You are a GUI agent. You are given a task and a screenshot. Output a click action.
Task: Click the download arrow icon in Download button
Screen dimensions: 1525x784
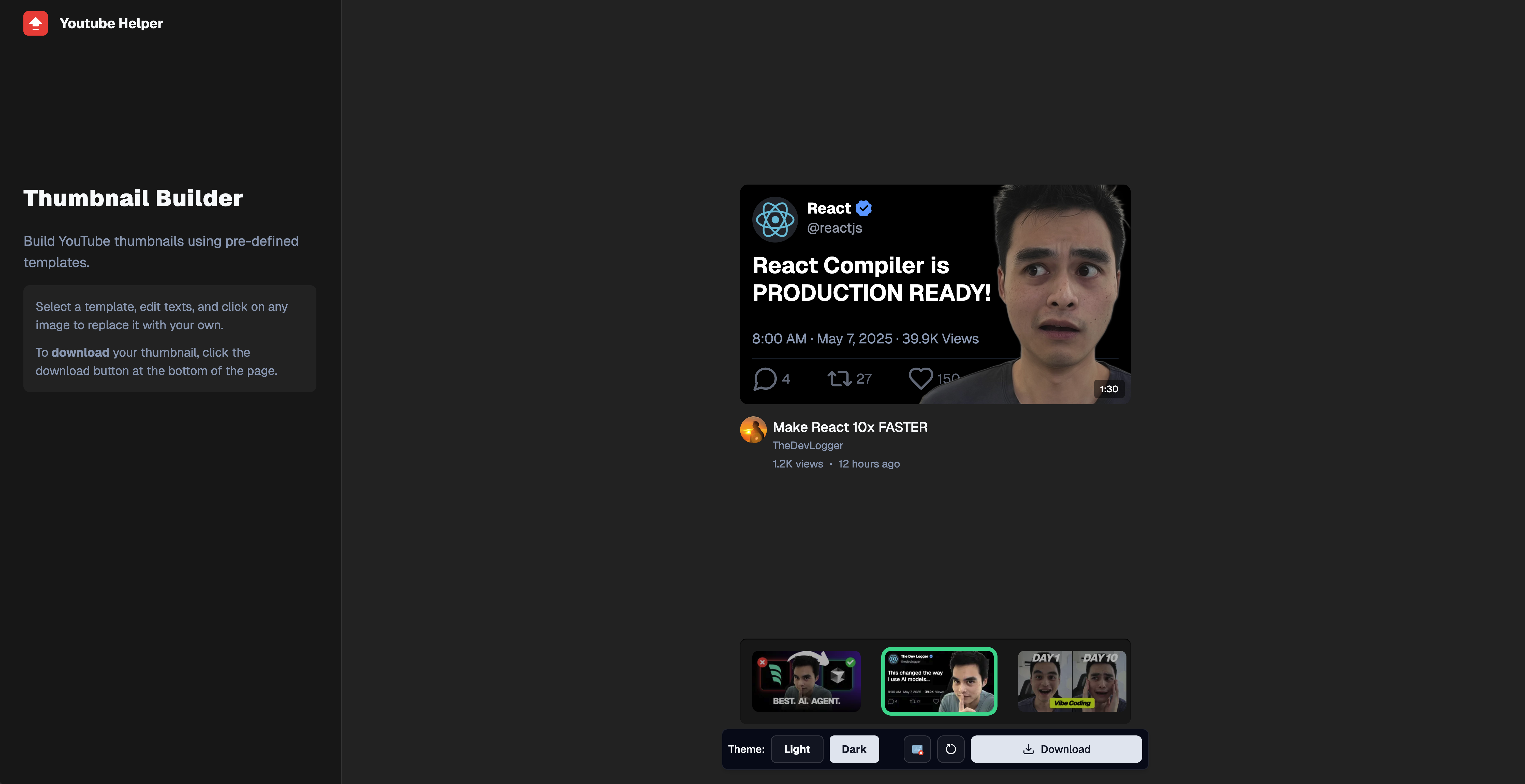1028,749
